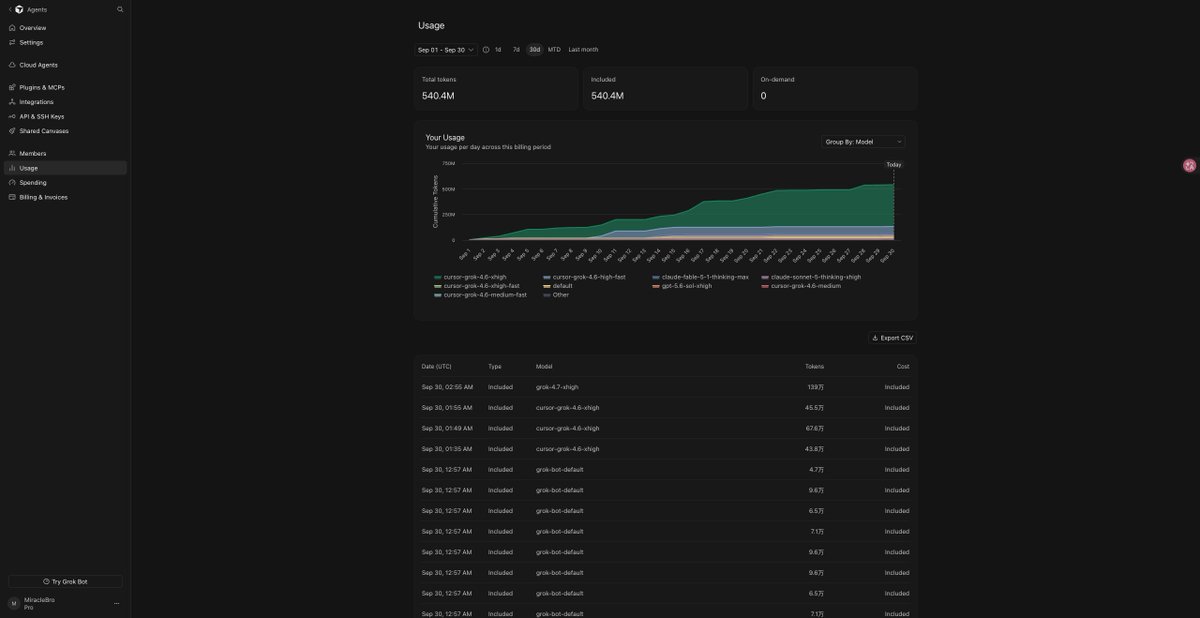The width and height of the screenshot is (1200, 618).
Task: Click the Settings sliders icon
Action: click(x=12, y=42)
